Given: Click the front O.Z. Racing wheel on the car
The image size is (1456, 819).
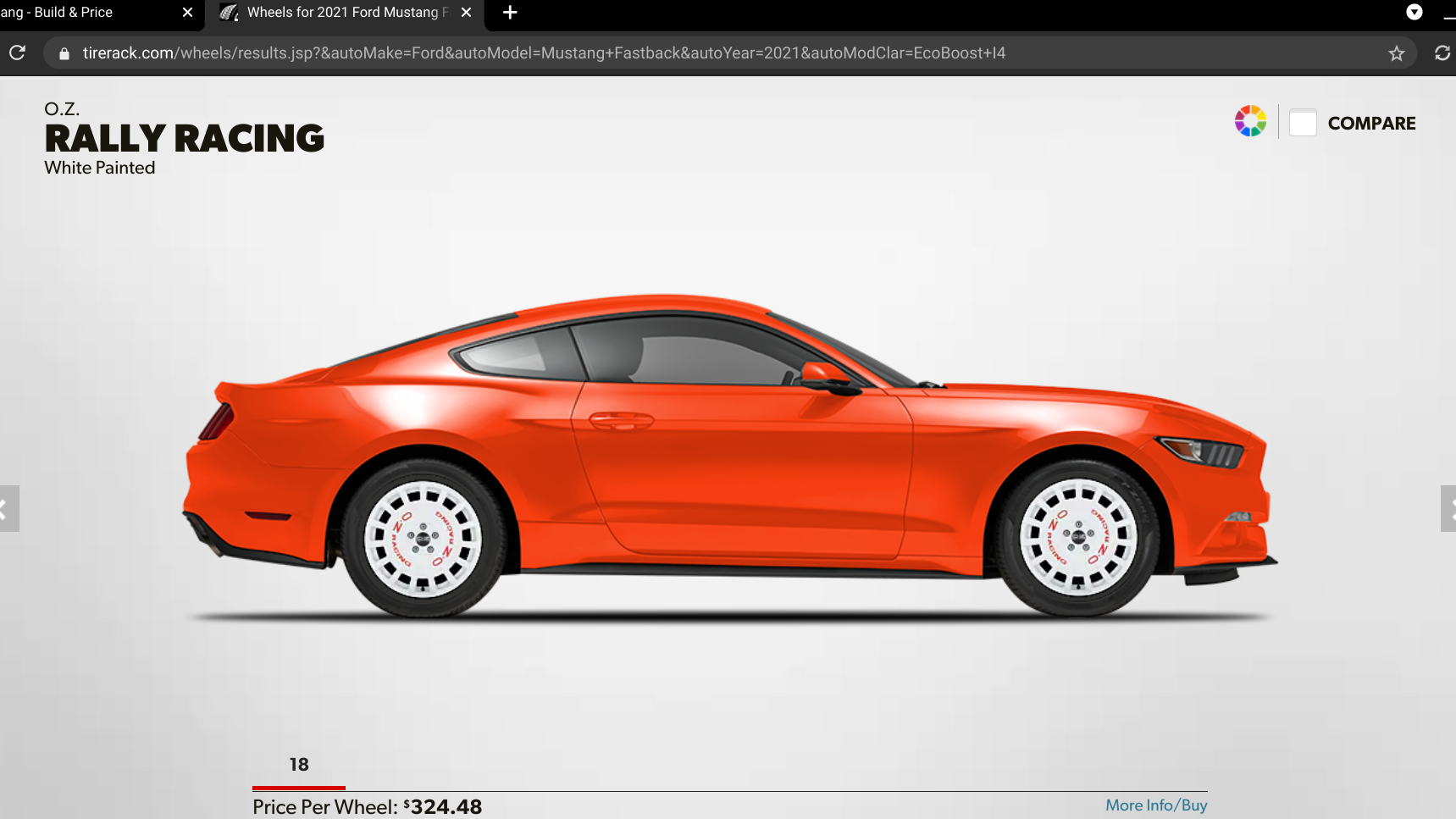Looking at the screenshot, I should pyautogui.click(x=1077, y=537).
